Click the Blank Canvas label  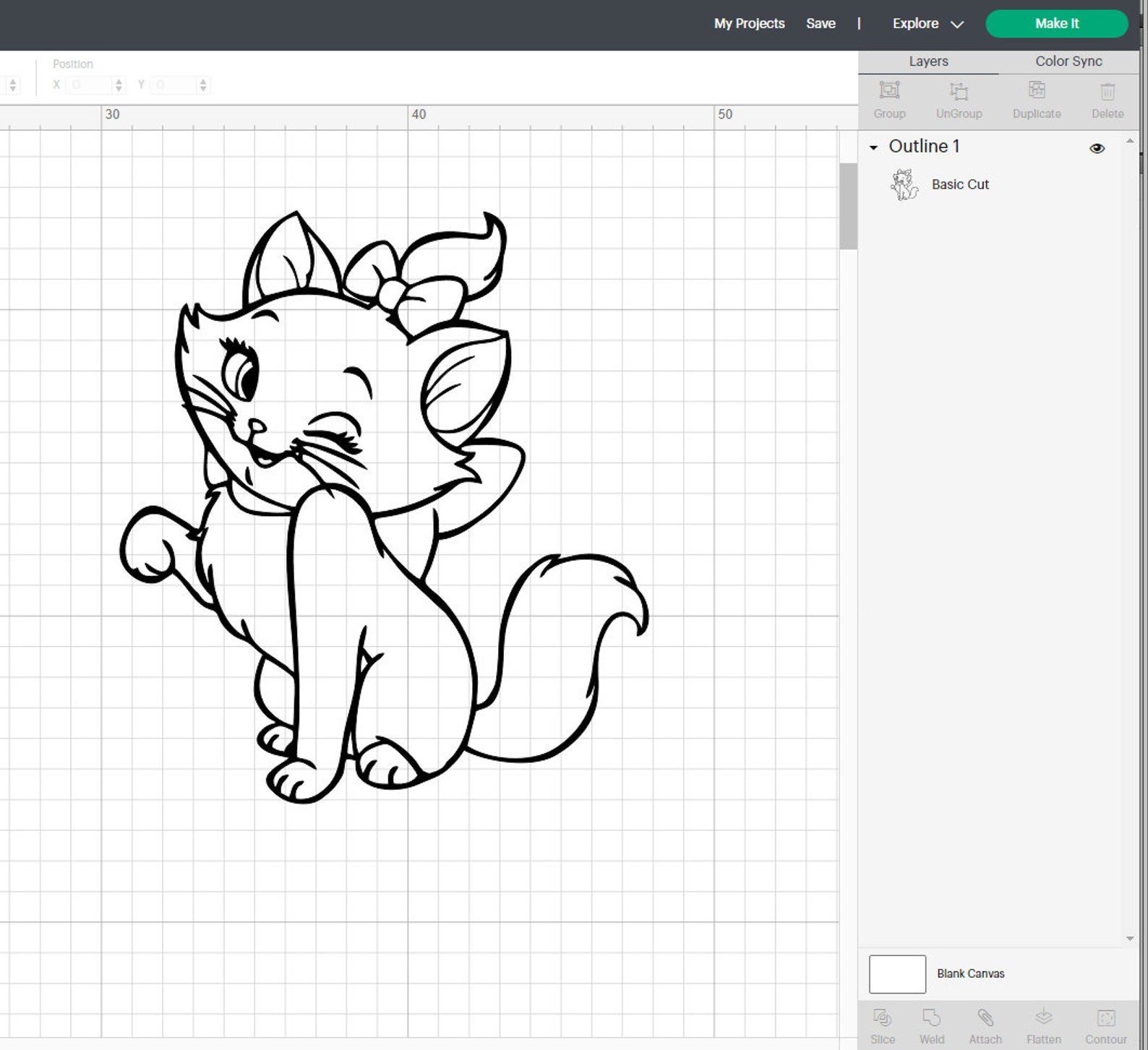tap(970, 973)
